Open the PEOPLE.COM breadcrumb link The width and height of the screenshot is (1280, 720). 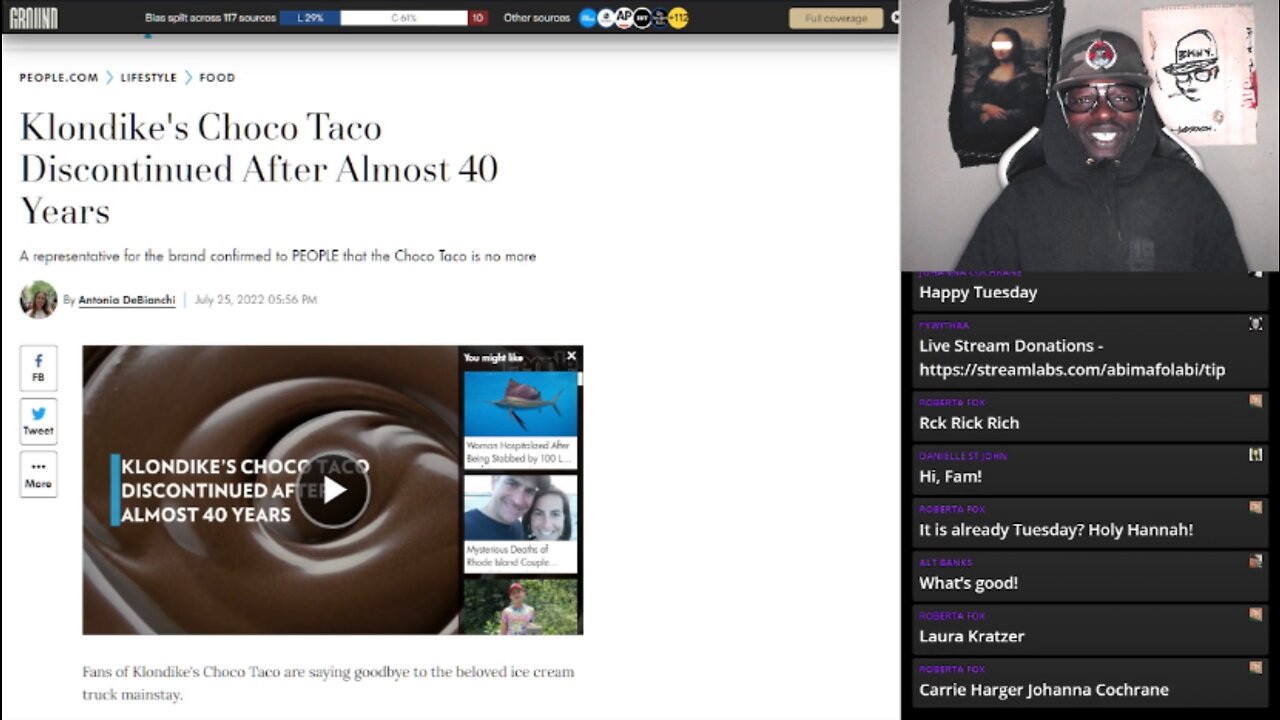tap(59, 77)
